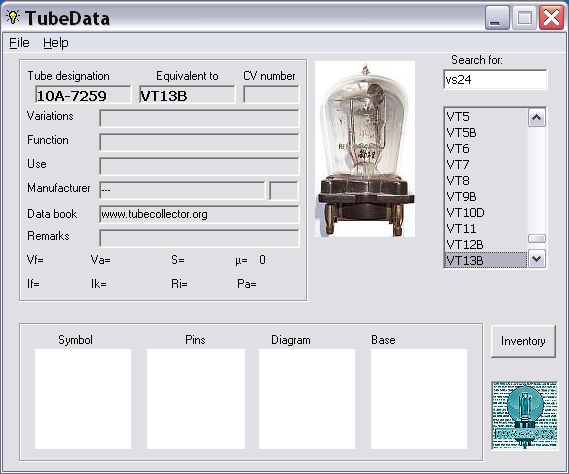The image size is (569, 474).
Task: Click the scroll down arrow of the tube list
Action: [x=537, y=259]
